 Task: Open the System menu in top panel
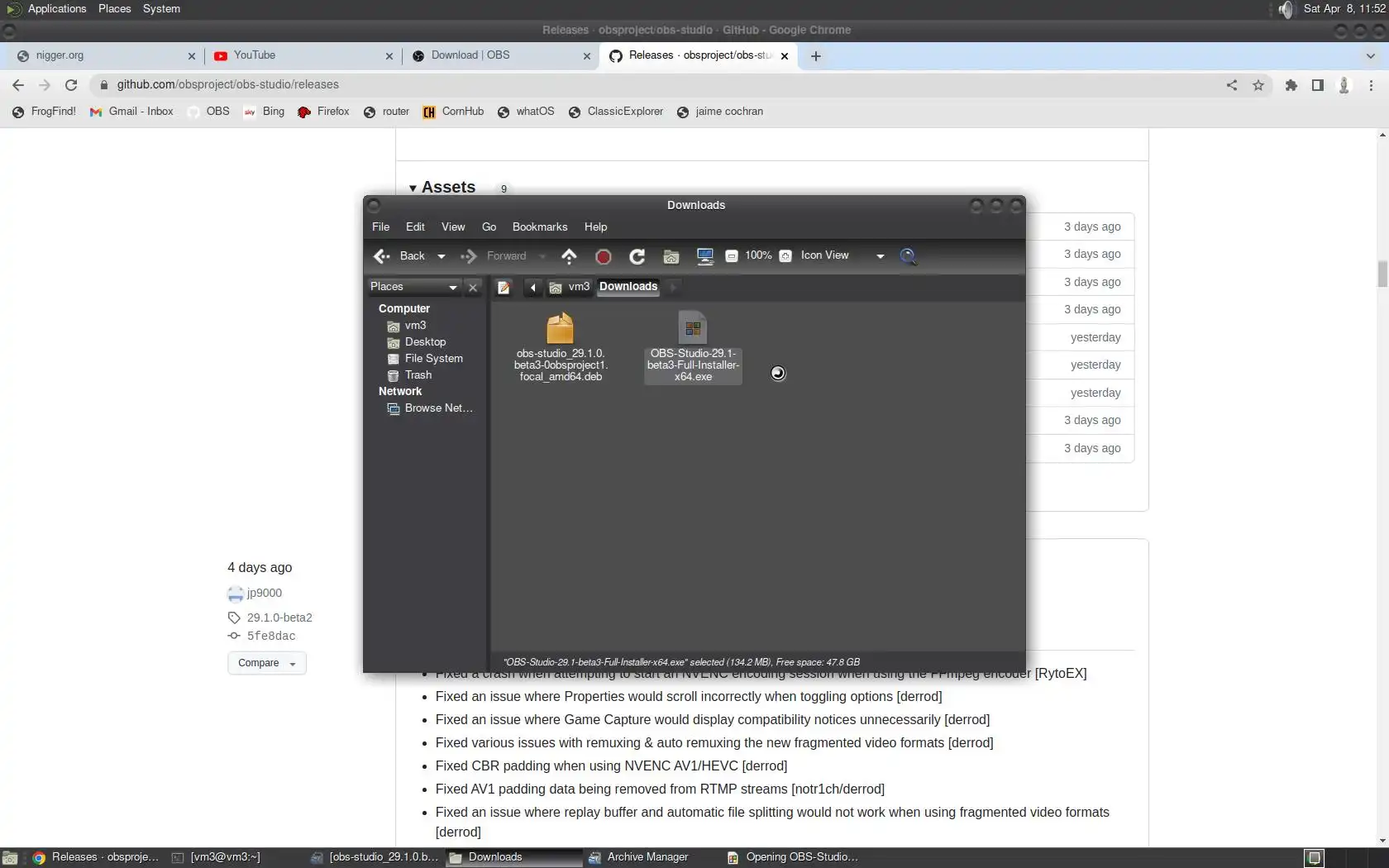point(161,9)
